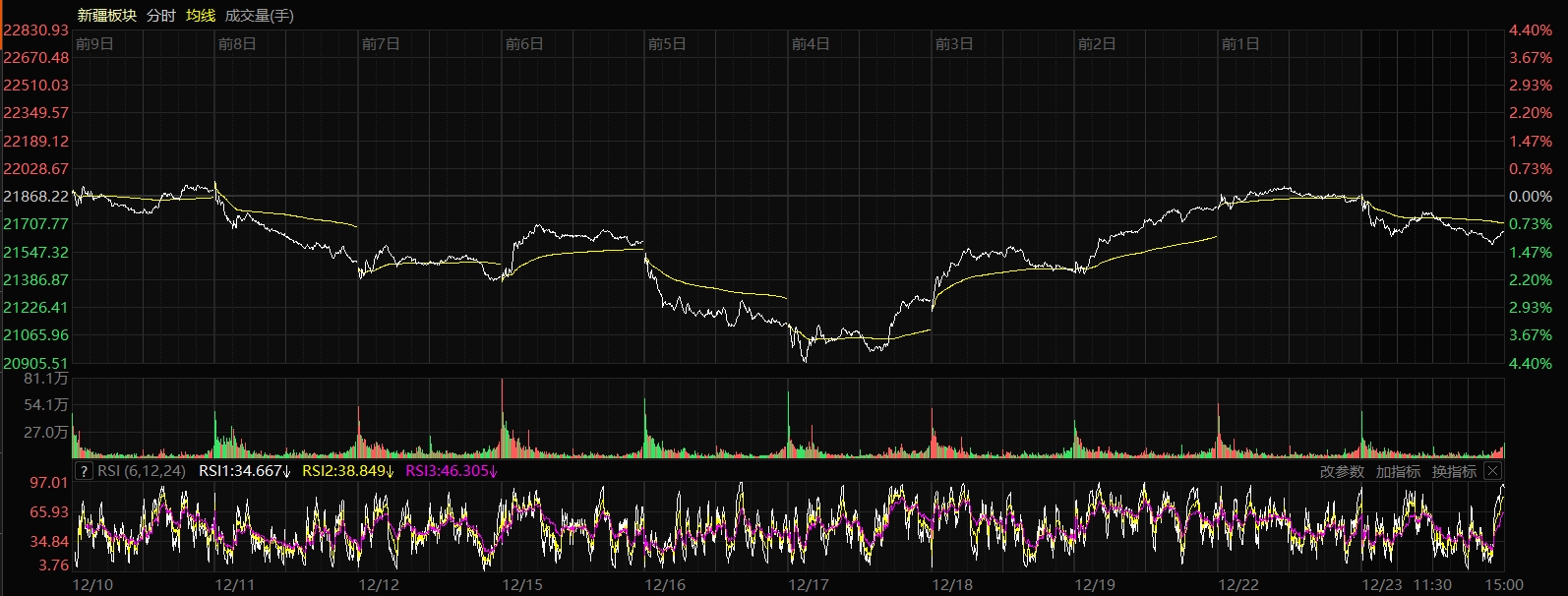Click the 前1日 day marker

pyautogui.click(x=1239, y=44)
